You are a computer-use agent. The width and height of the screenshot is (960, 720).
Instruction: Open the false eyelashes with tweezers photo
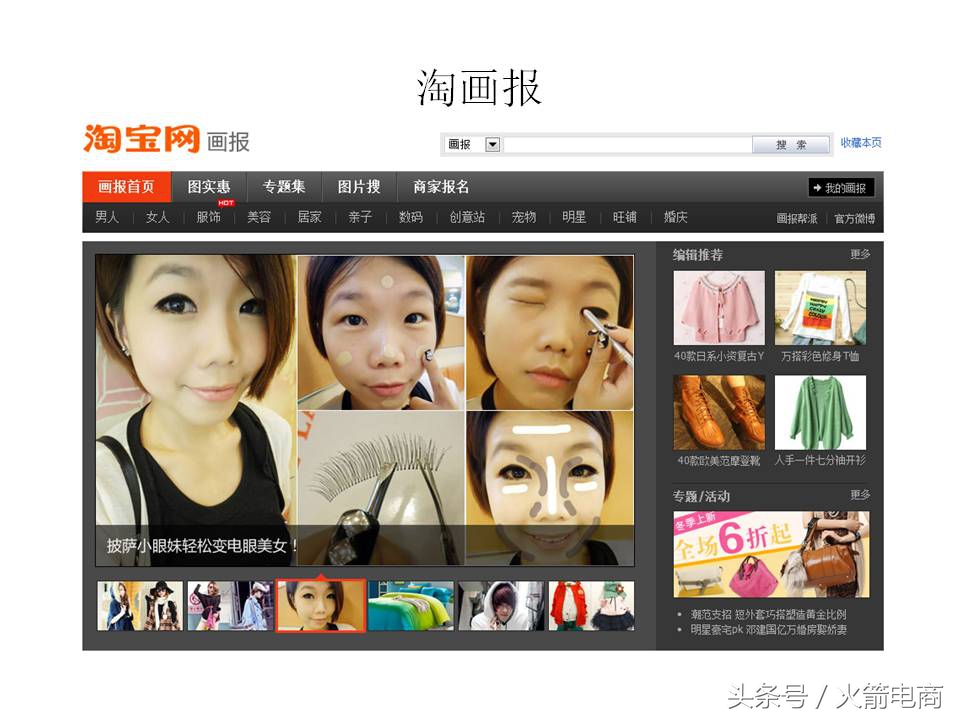click(x=381, y=488)
